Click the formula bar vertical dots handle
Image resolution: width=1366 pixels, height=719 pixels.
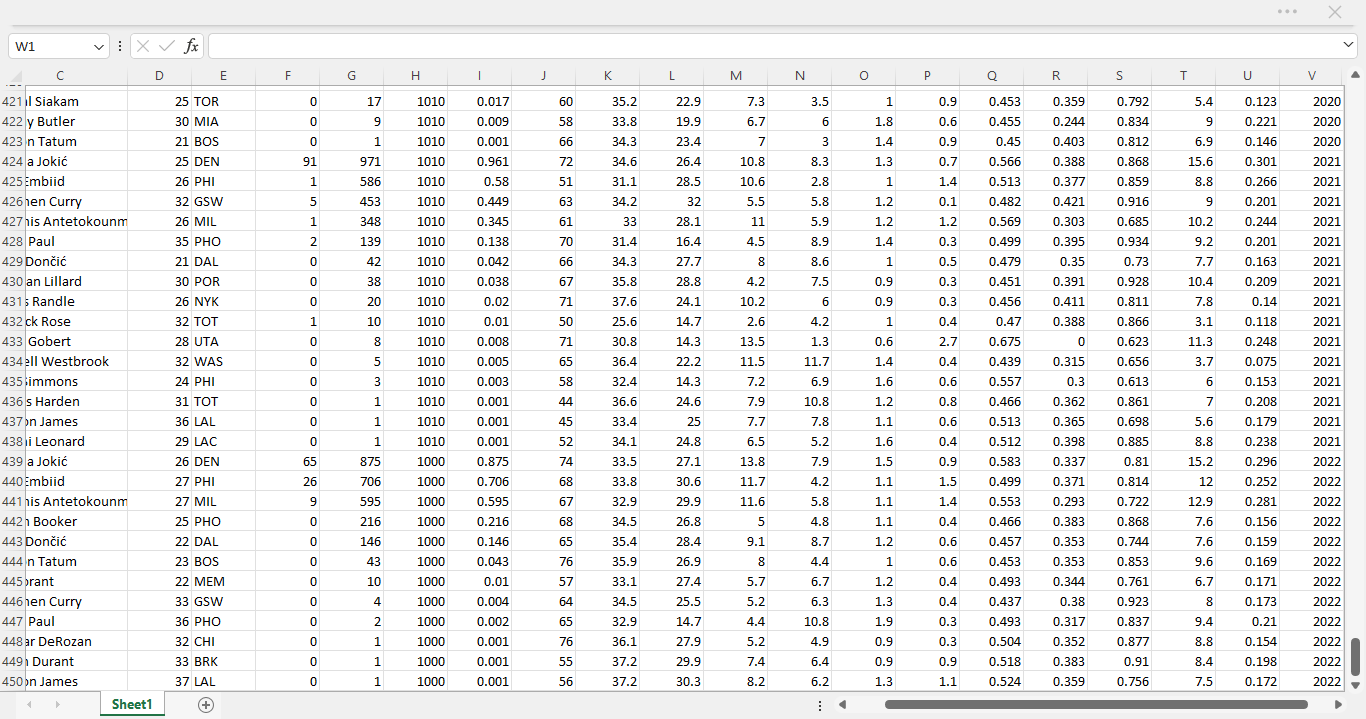[x=120, y=46]
